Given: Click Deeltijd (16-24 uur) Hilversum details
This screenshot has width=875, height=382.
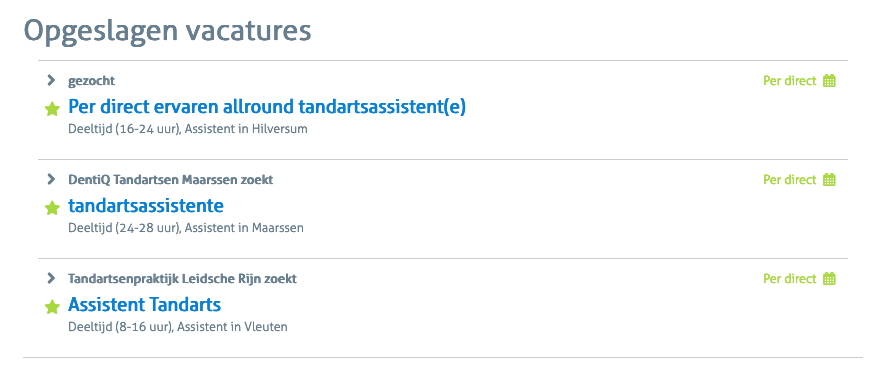Looking at the screenshot, I should coord(188,129).
